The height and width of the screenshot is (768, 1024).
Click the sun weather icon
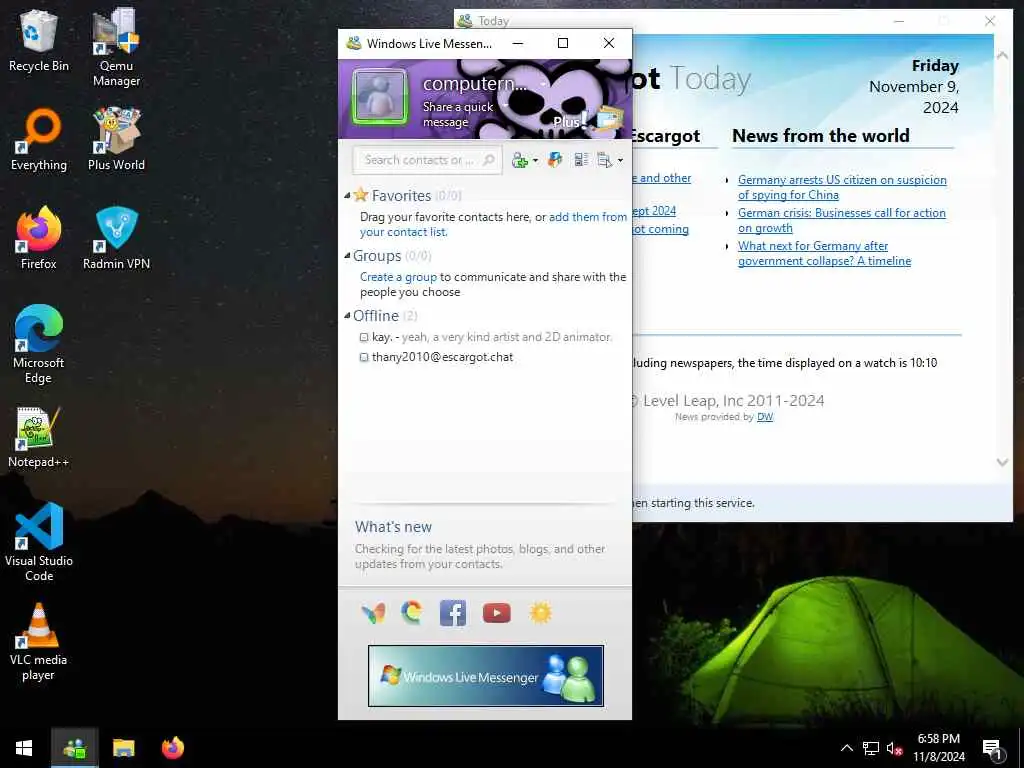tap(541, 613)
